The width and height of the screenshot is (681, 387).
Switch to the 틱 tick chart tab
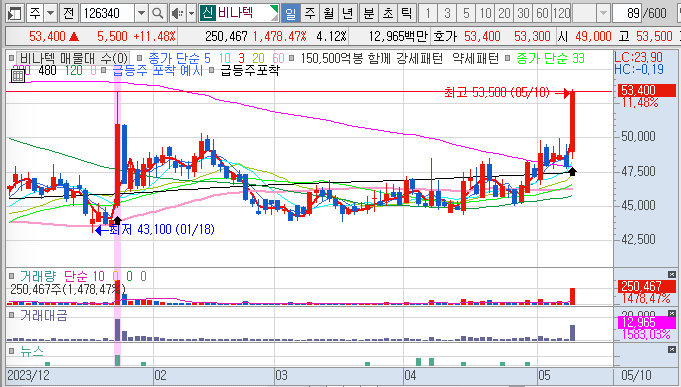[407, 13]
